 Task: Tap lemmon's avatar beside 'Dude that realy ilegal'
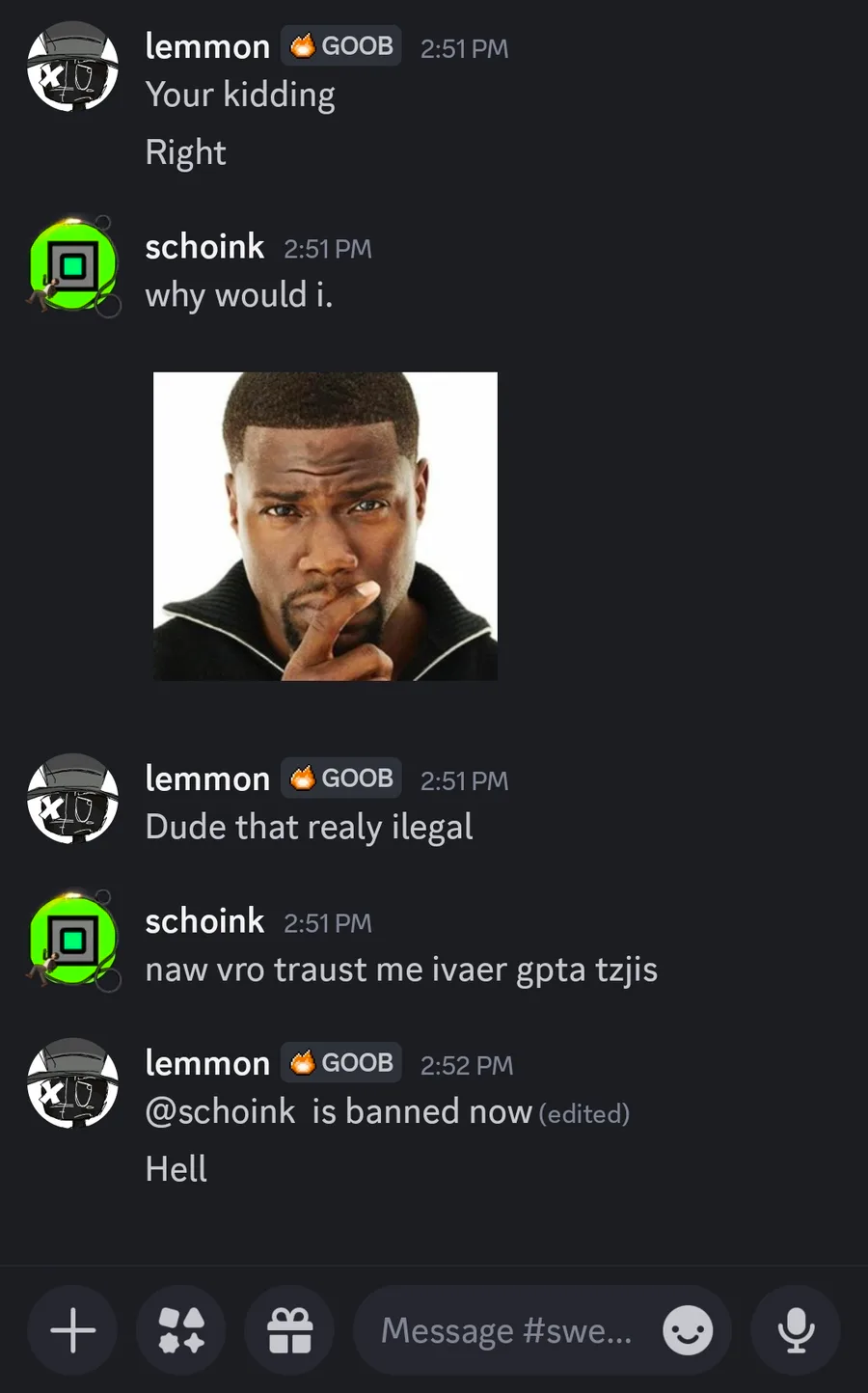(72, 799)
